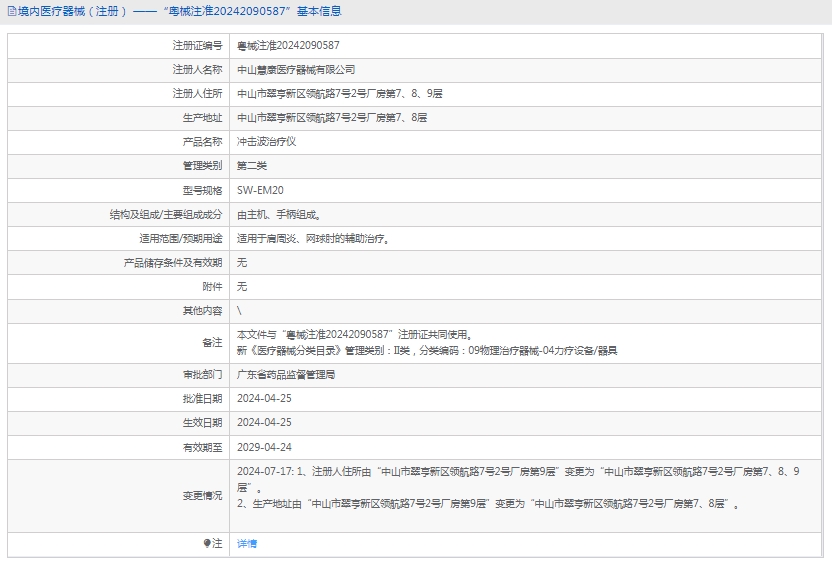Click the 批准日期 row label
Viewport: 832px width, 564px height.
point(202,399)
